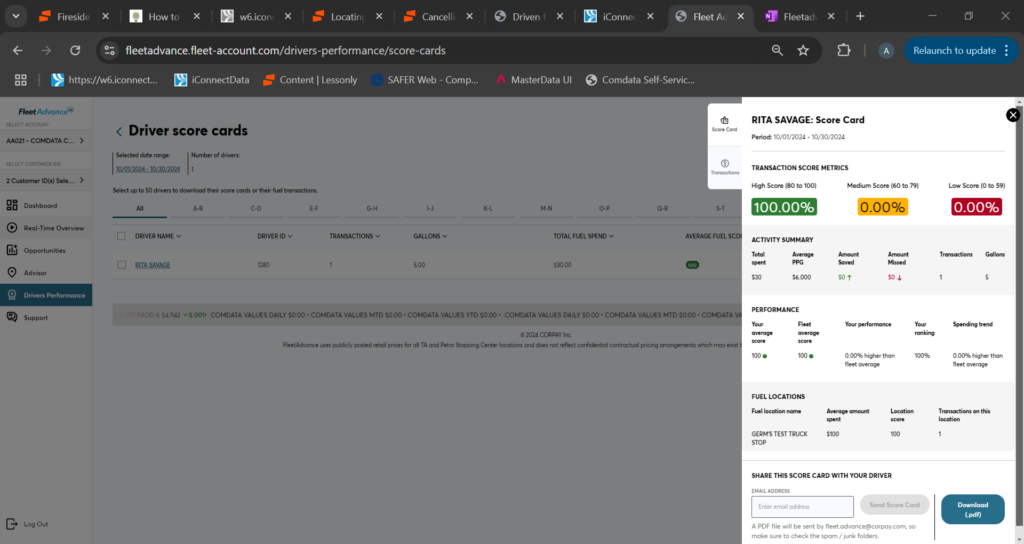
Task: Open the apps grid in bookmarks bar
Action: pyautogui.click(x=21, y=80)
